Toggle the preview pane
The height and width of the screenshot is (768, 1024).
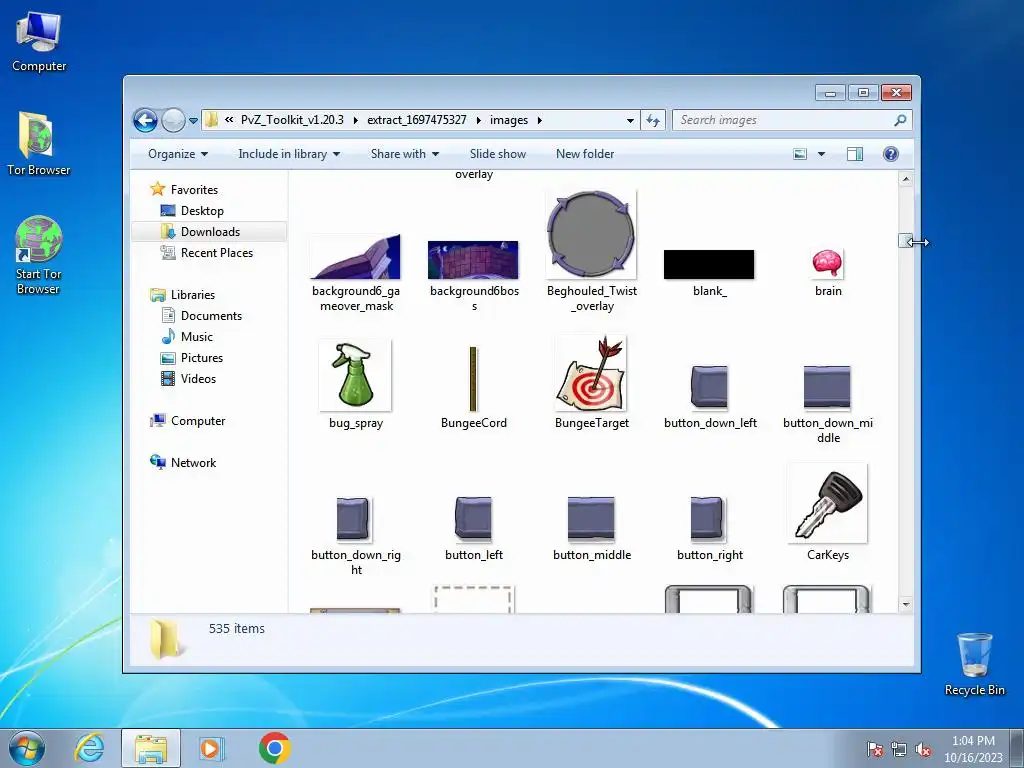855,154
